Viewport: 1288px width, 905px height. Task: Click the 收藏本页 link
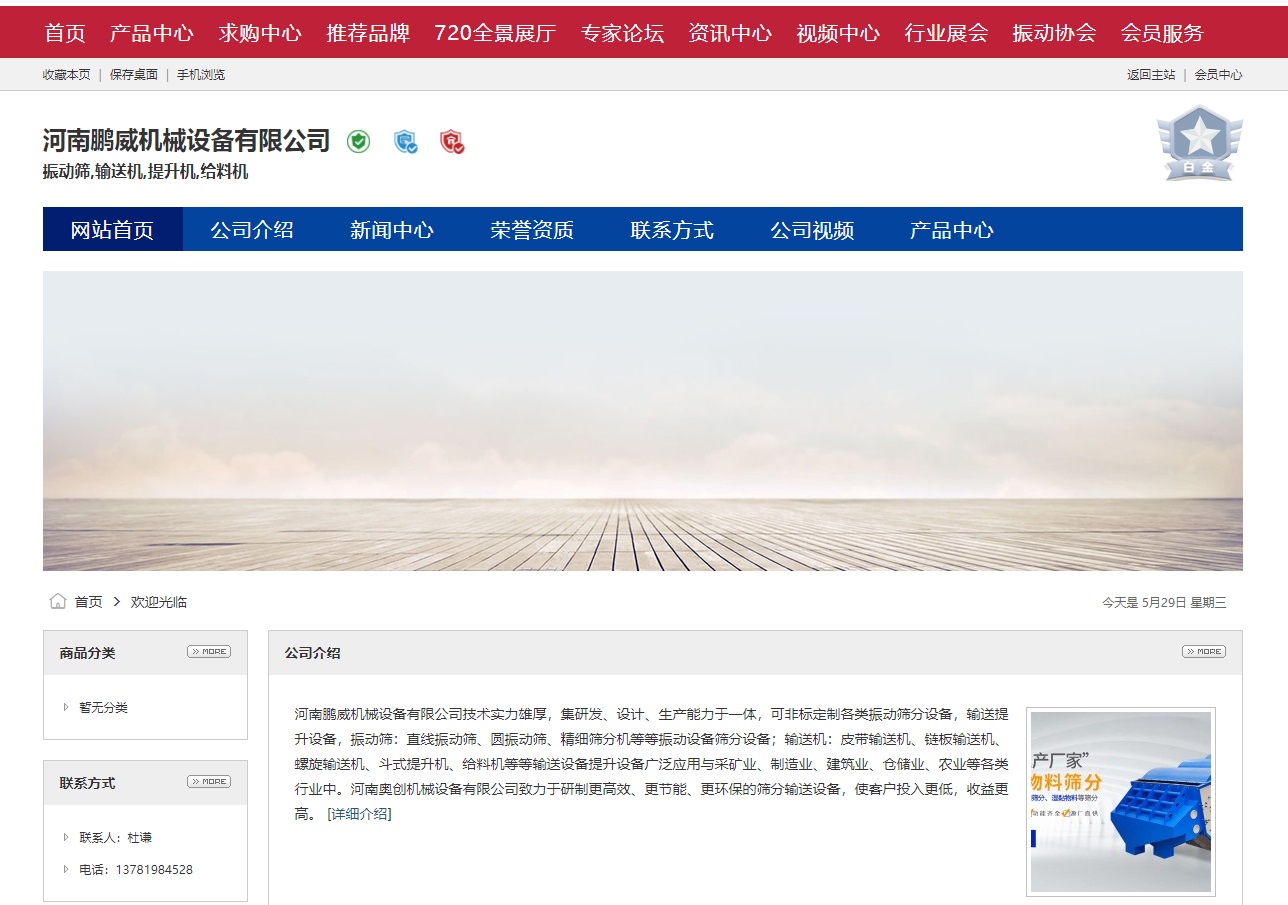tap(66, 74)
